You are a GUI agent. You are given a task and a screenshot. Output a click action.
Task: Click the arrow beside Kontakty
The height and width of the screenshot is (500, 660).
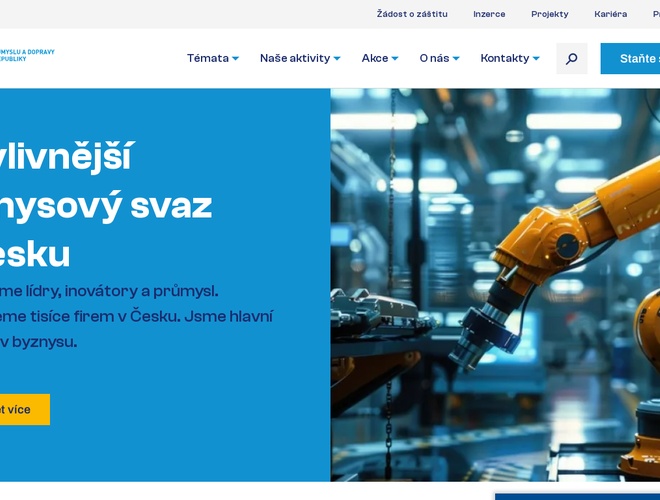(536, 59)
